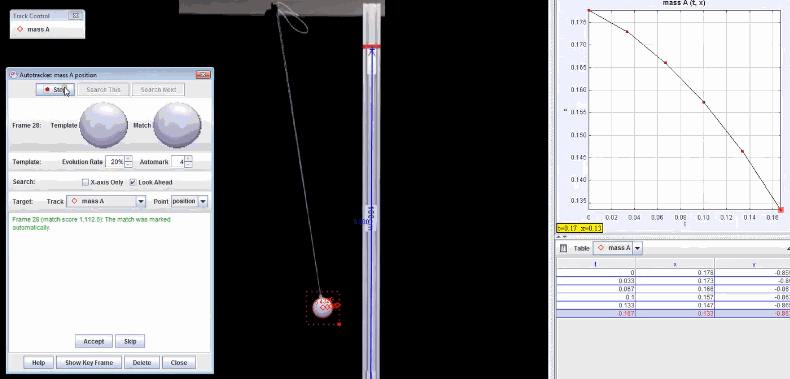Click Show Key Frame button
The width and height of the screenshot is (790, 379).
[x=88, y=362]
